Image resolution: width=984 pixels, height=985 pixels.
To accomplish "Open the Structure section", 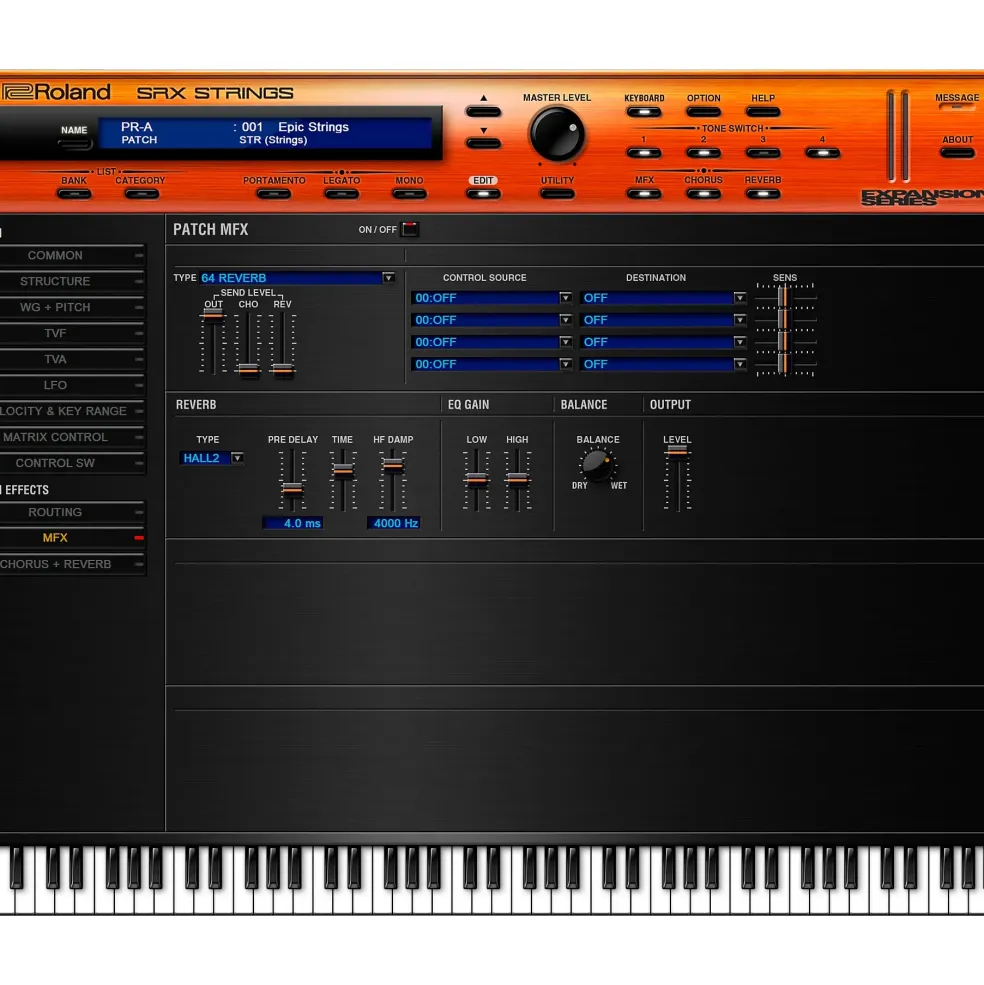I will pyautogui.click(x=72, y=281).
